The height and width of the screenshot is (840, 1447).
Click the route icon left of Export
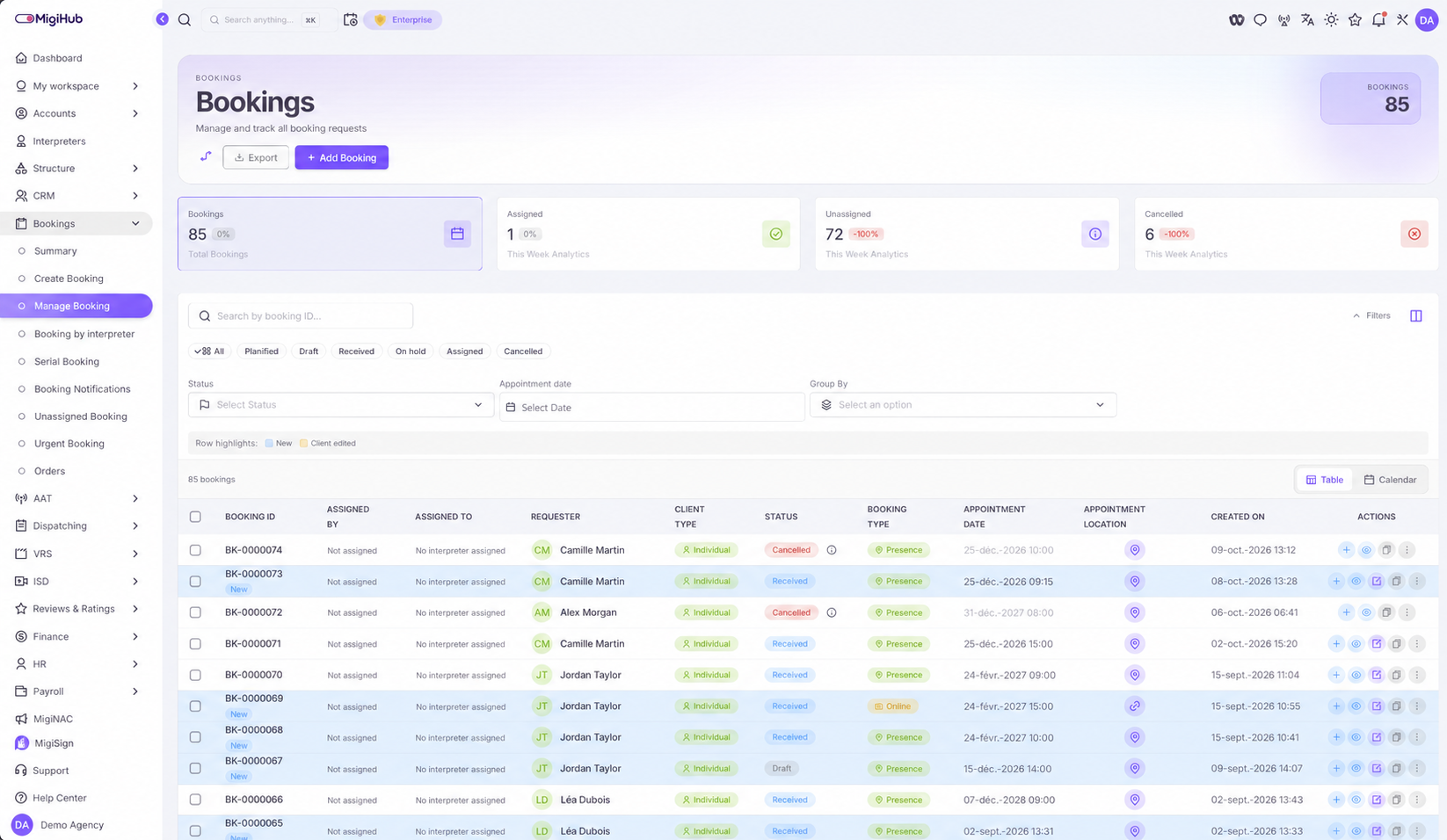(x=206, y=156)
